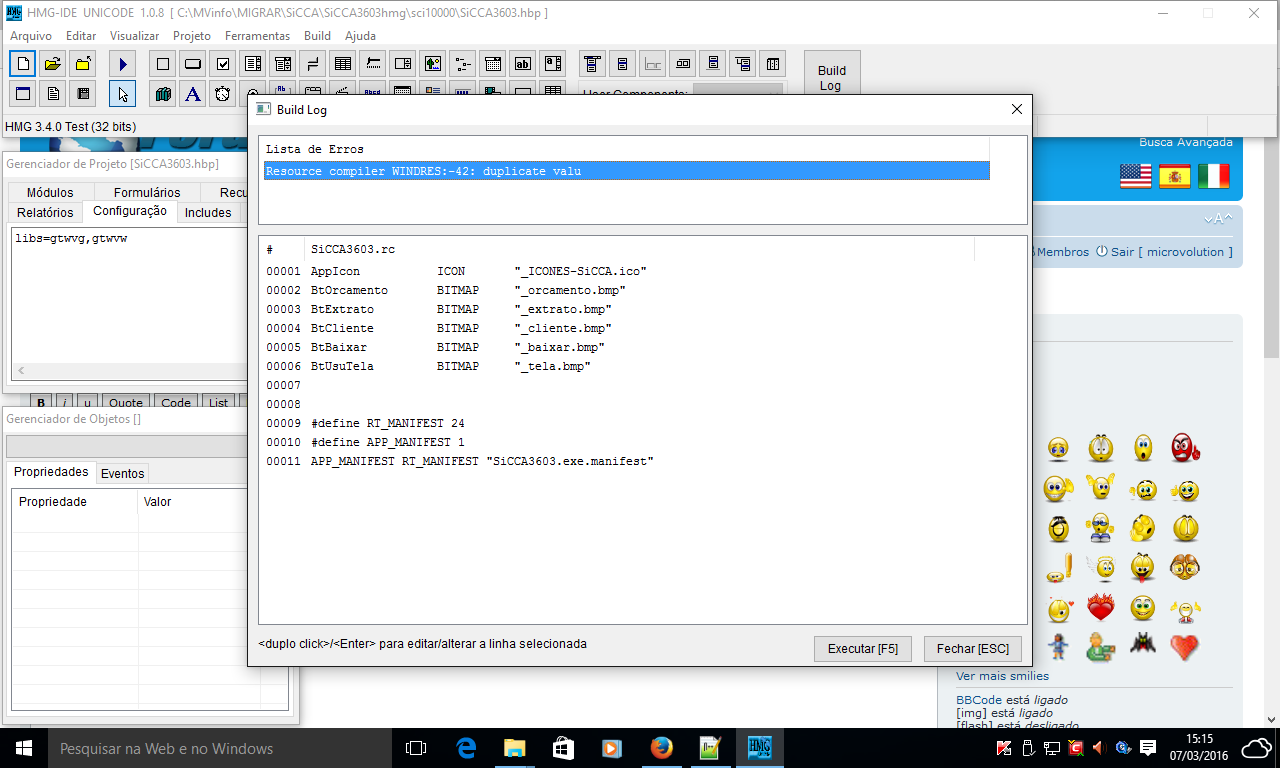Select the arrow pointer tool
The height and width of the screenshot is (768, 1280).
tap(122, 94)
